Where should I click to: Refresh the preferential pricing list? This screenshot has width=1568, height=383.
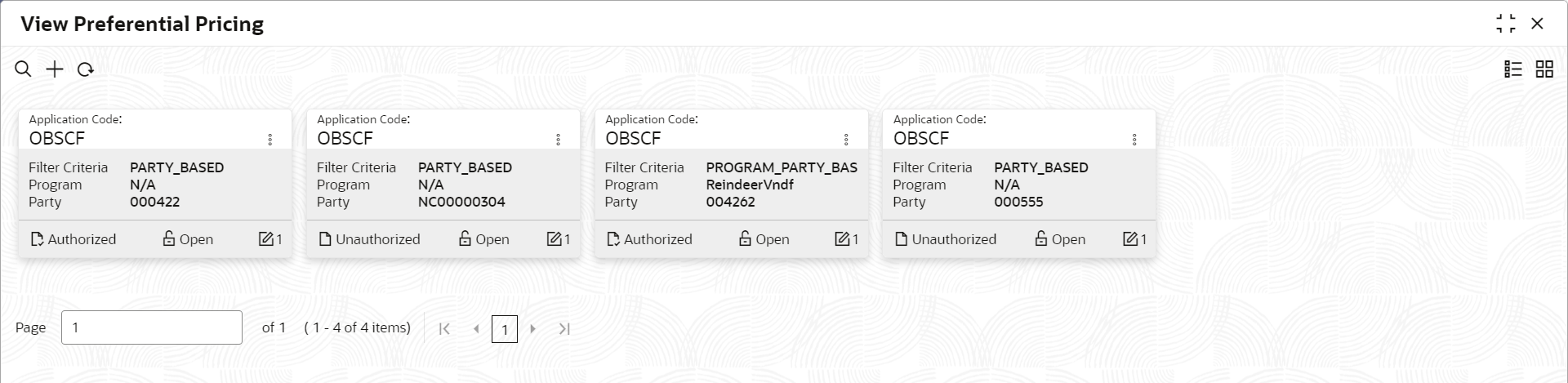click(x=85, y=69)
